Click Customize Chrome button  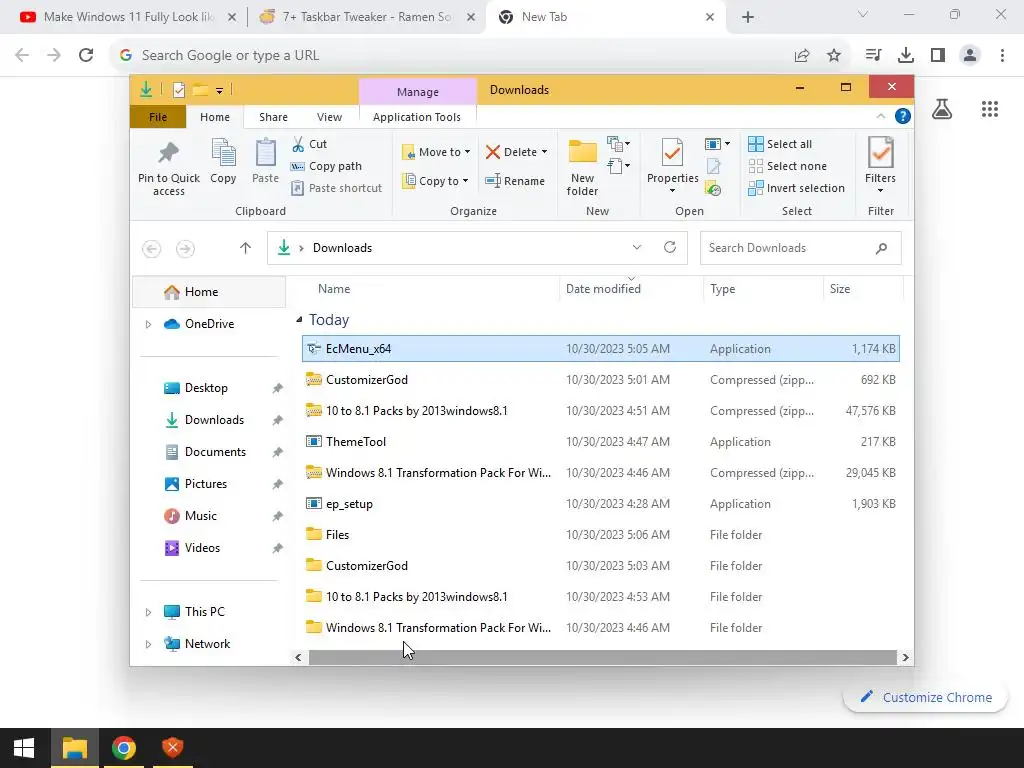(x=925, y=697)
